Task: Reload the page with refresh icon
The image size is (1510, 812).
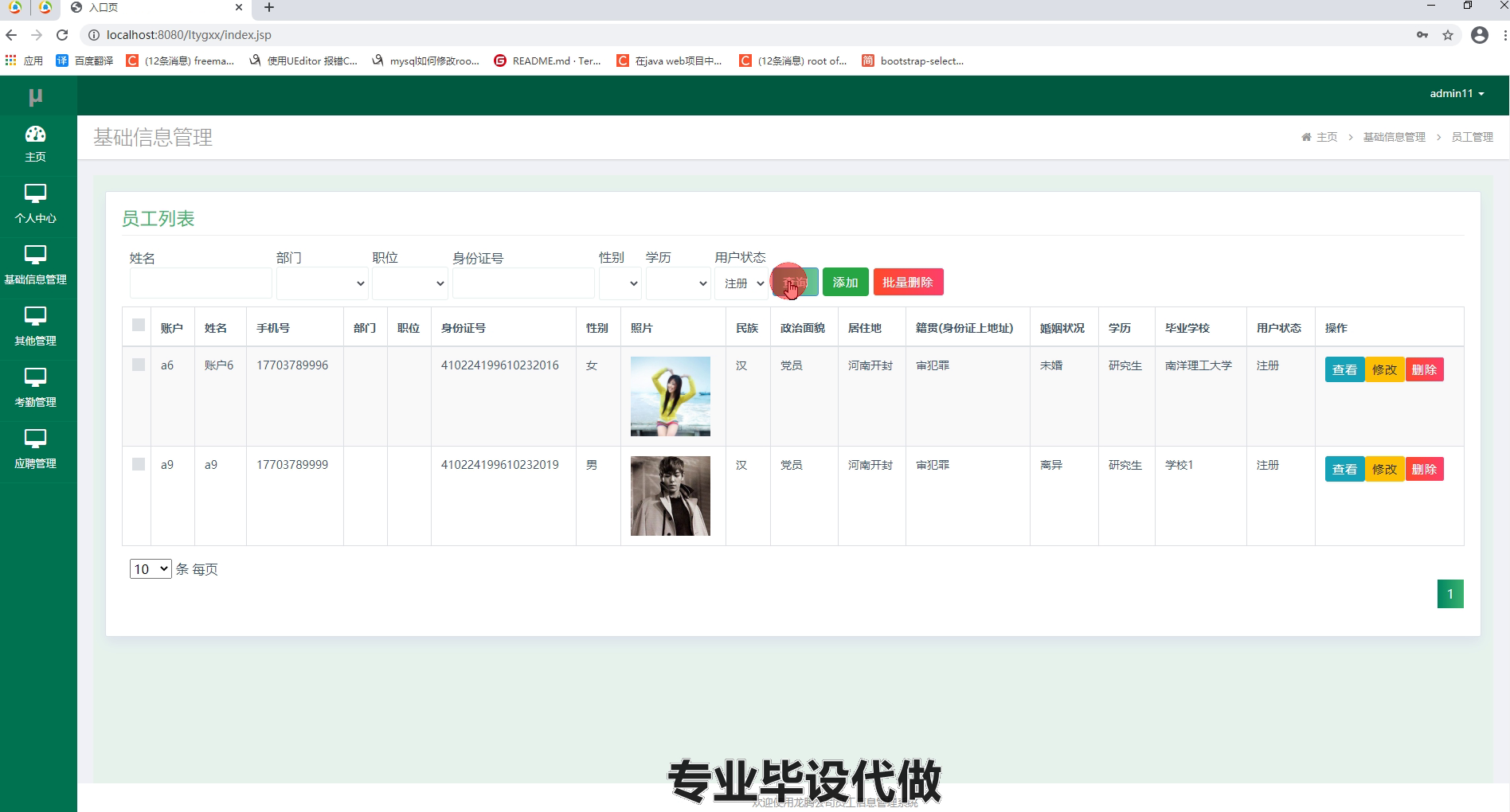Action: click(x=62, y=35)
